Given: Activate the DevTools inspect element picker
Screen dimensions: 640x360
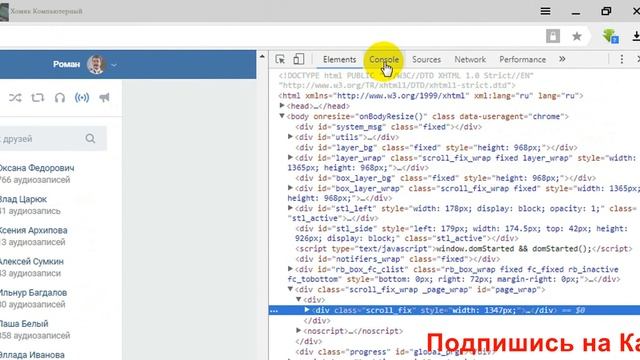Looking at the screenshot, I should (x=280, y=59).
